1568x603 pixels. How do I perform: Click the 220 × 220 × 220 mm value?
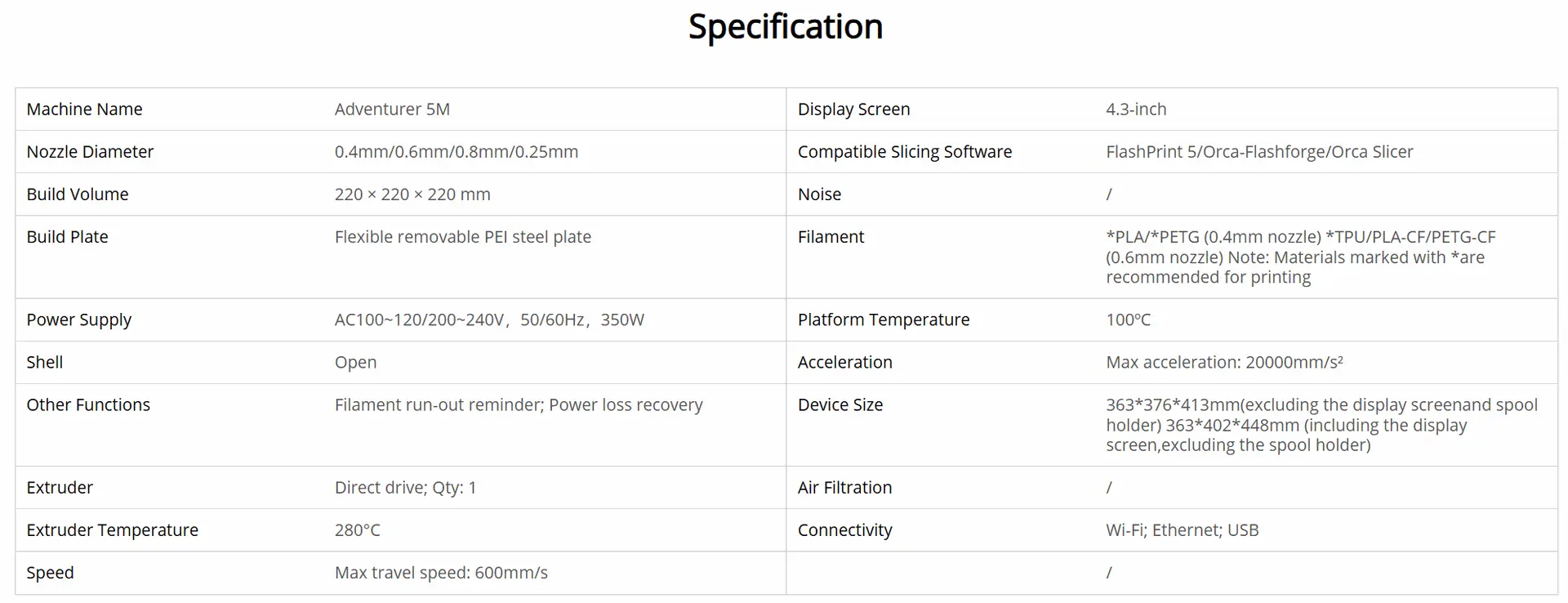point(412,194)
